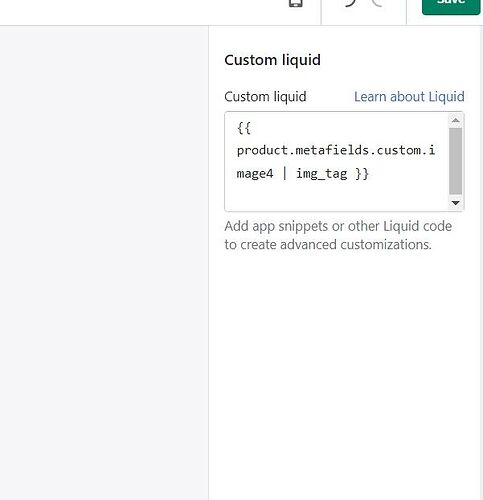Click the gray scrollbar thumb in the code box
483x500 pixels.
pyautogui.click(x=455, y=161)
